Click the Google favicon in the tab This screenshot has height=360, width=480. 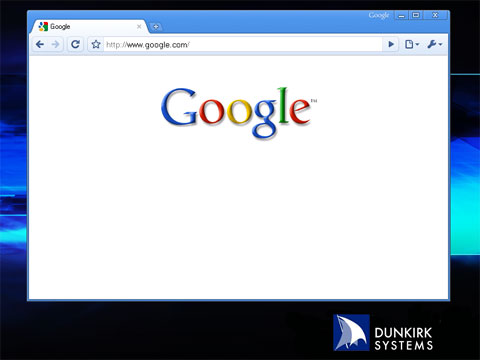coord(43,26)
